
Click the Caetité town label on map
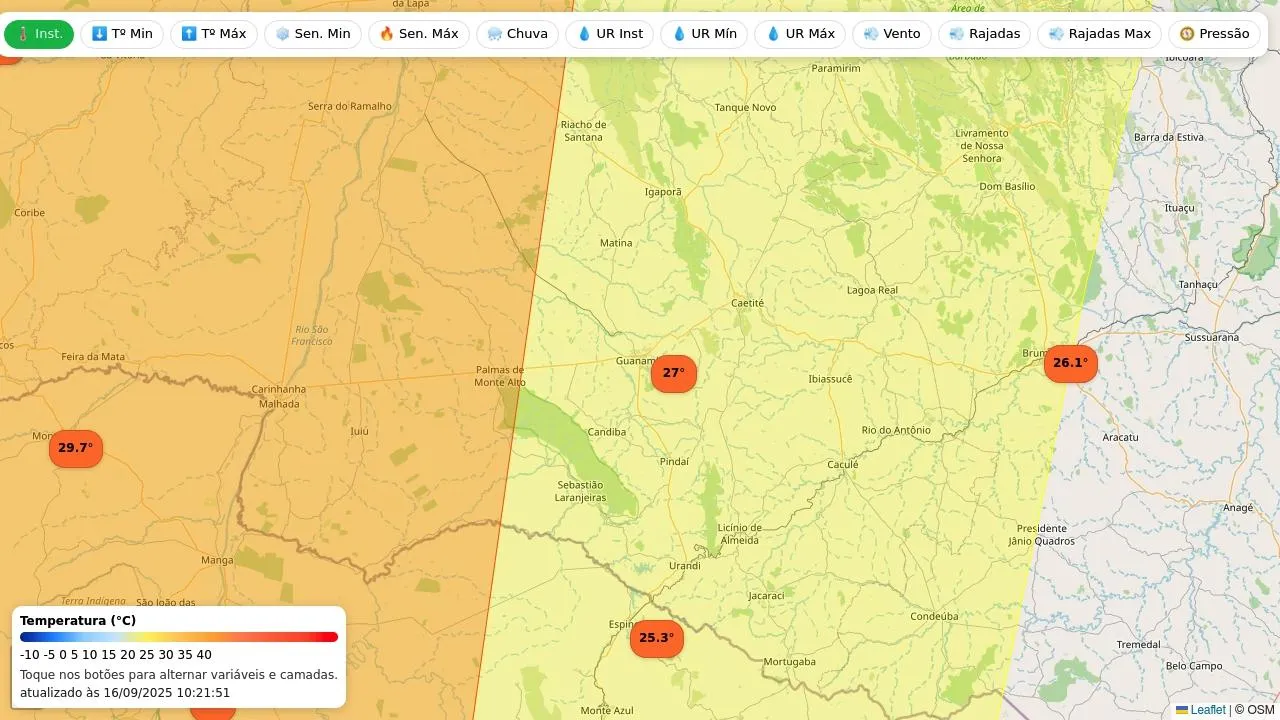pos(747,303)
